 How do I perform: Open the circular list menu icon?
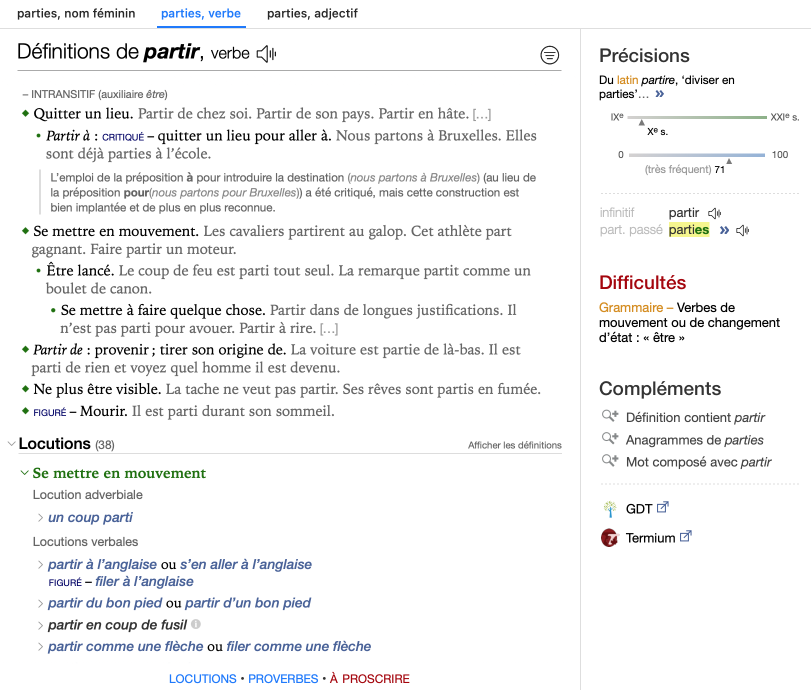(x=550, y=55)
